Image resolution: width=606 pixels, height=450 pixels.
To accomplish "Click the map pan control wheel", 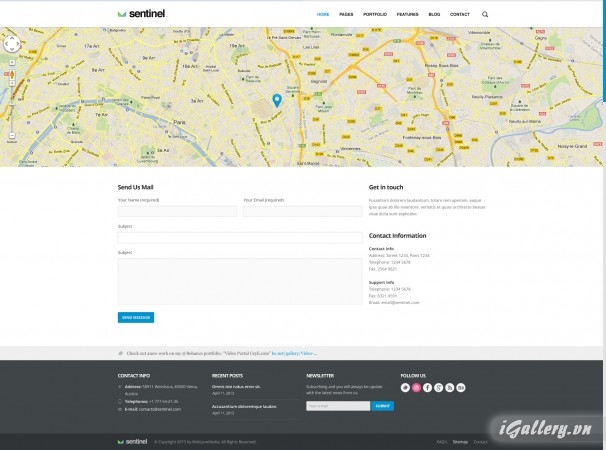I will 12,44.
